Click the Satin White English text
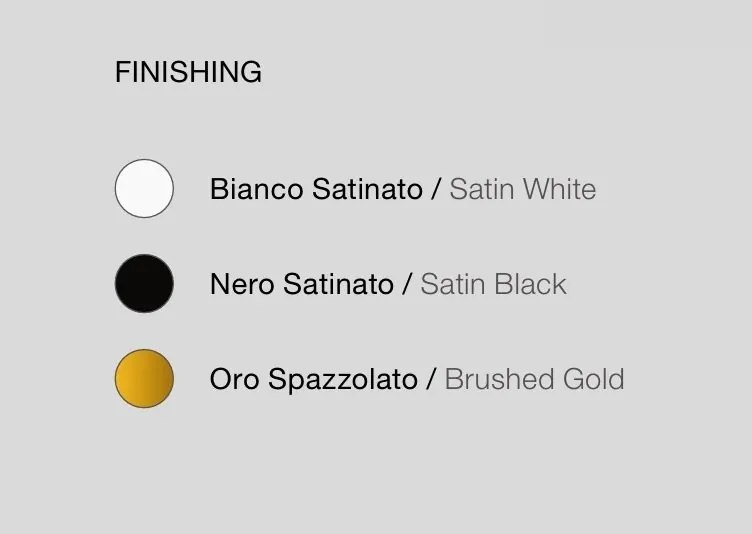This screenshot has width=752, height=534. 523,189
